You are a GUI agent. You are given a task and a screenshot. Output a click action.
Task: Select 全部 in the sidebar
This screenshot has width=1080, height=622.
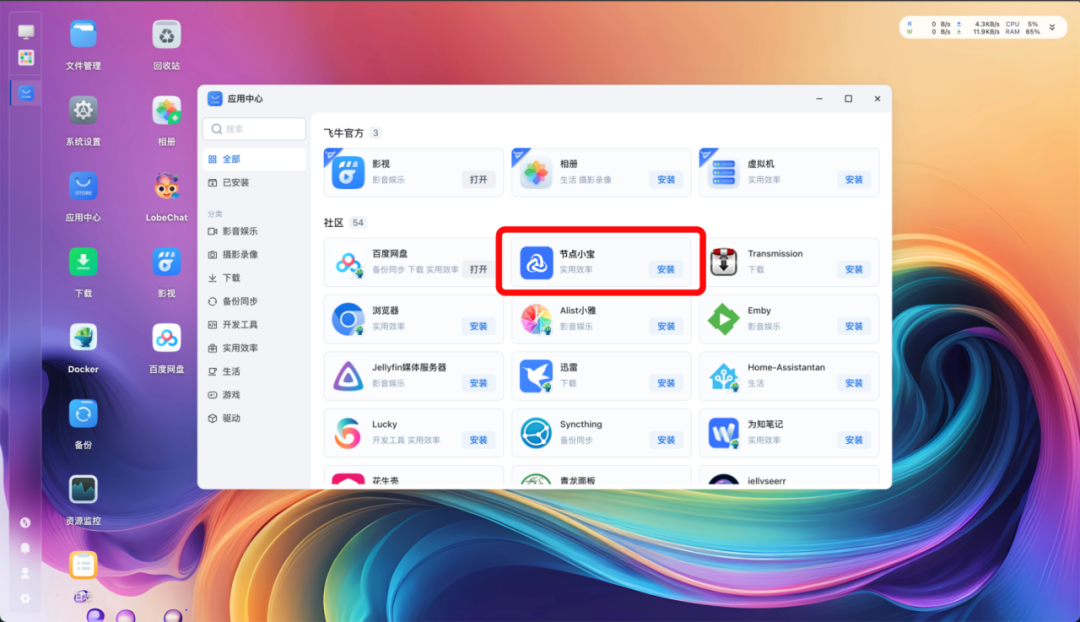coord(254,159)
